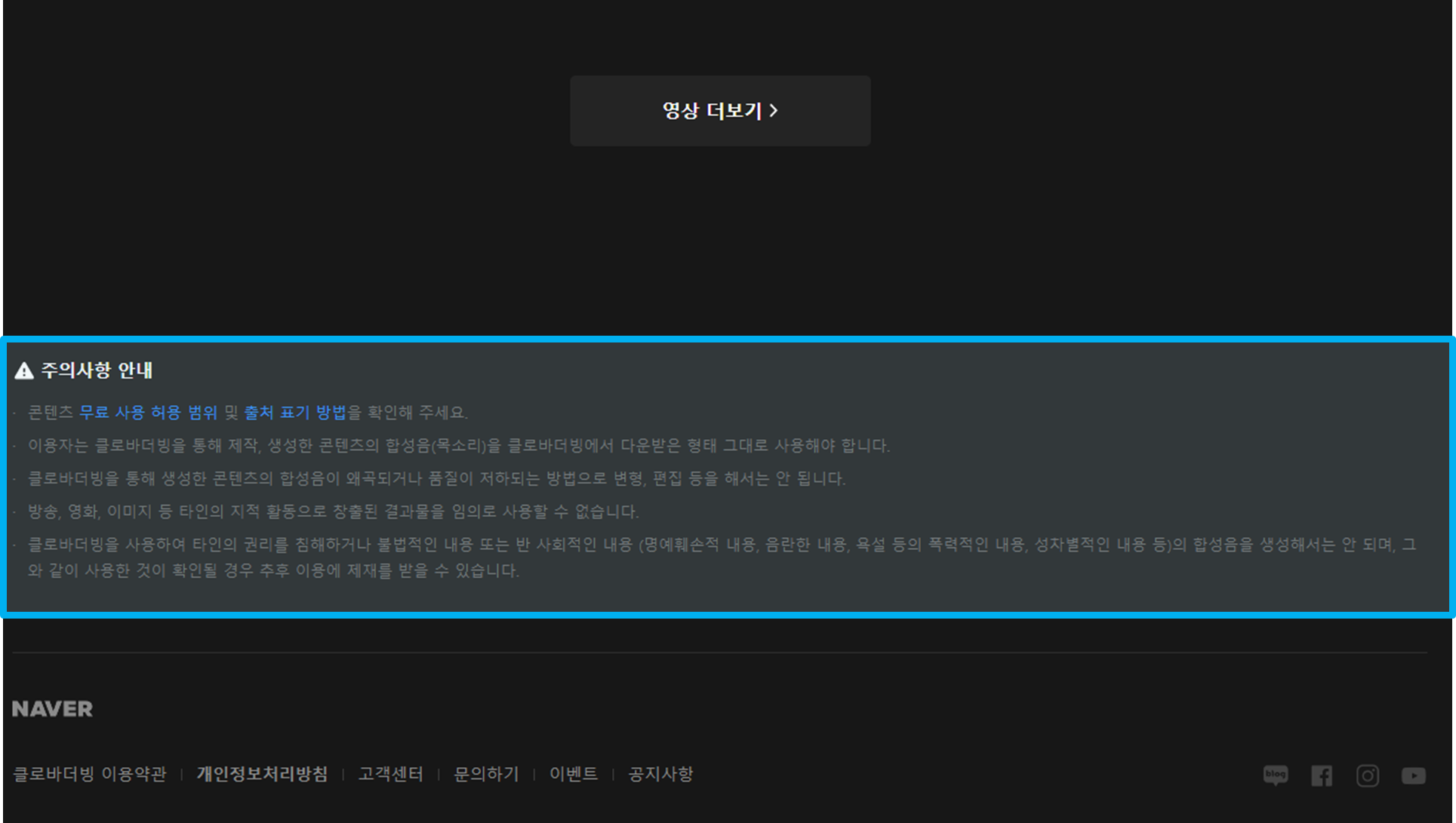This screenshot has height=823, width=1456.
Task: Open the Instagram icon in footer
Action: pos(1368,775)
